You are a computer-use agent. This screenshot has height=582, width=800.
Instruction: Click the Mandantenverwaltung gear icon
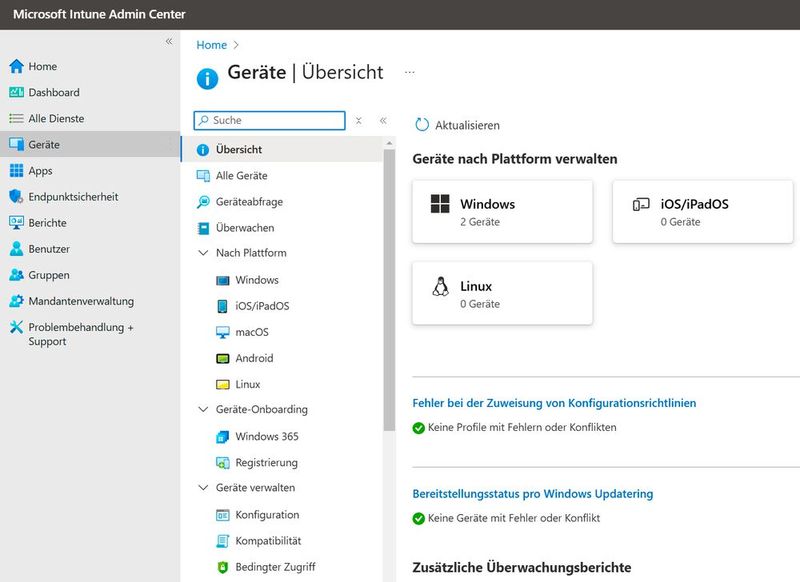(x=16, y=301)
